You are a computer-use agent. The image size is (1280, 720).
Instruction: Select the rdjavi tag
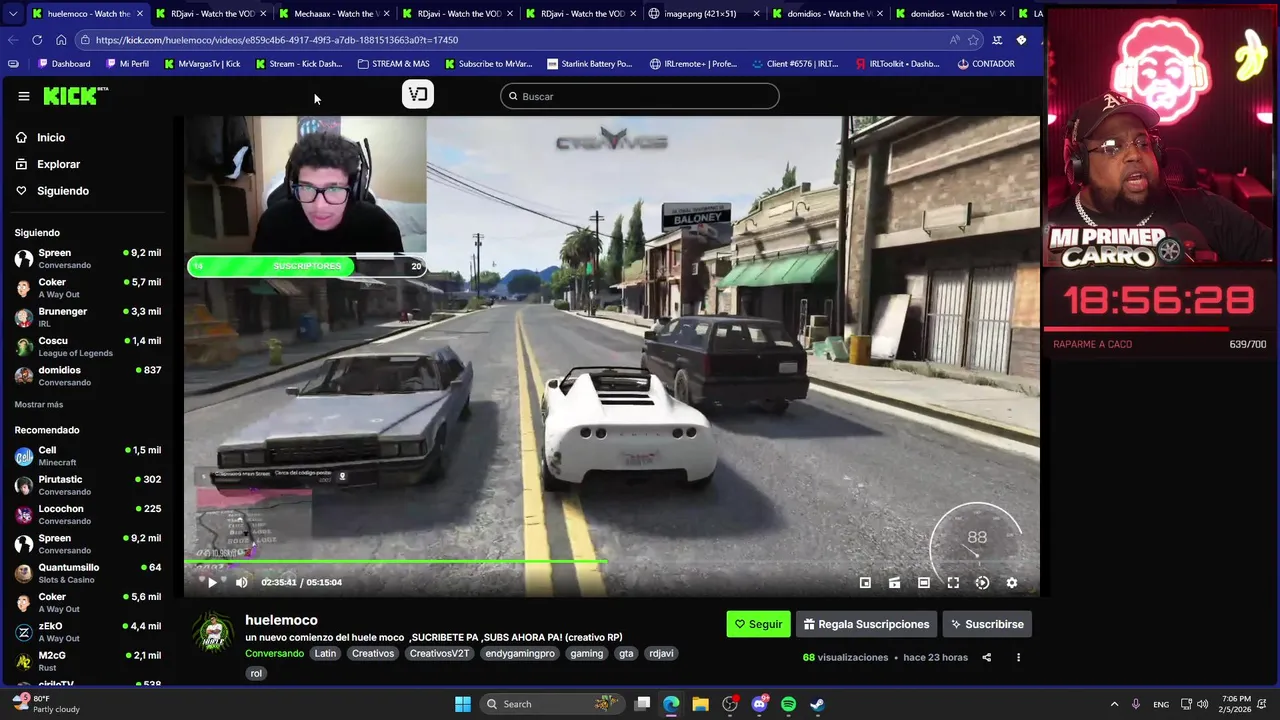[661, 653]
